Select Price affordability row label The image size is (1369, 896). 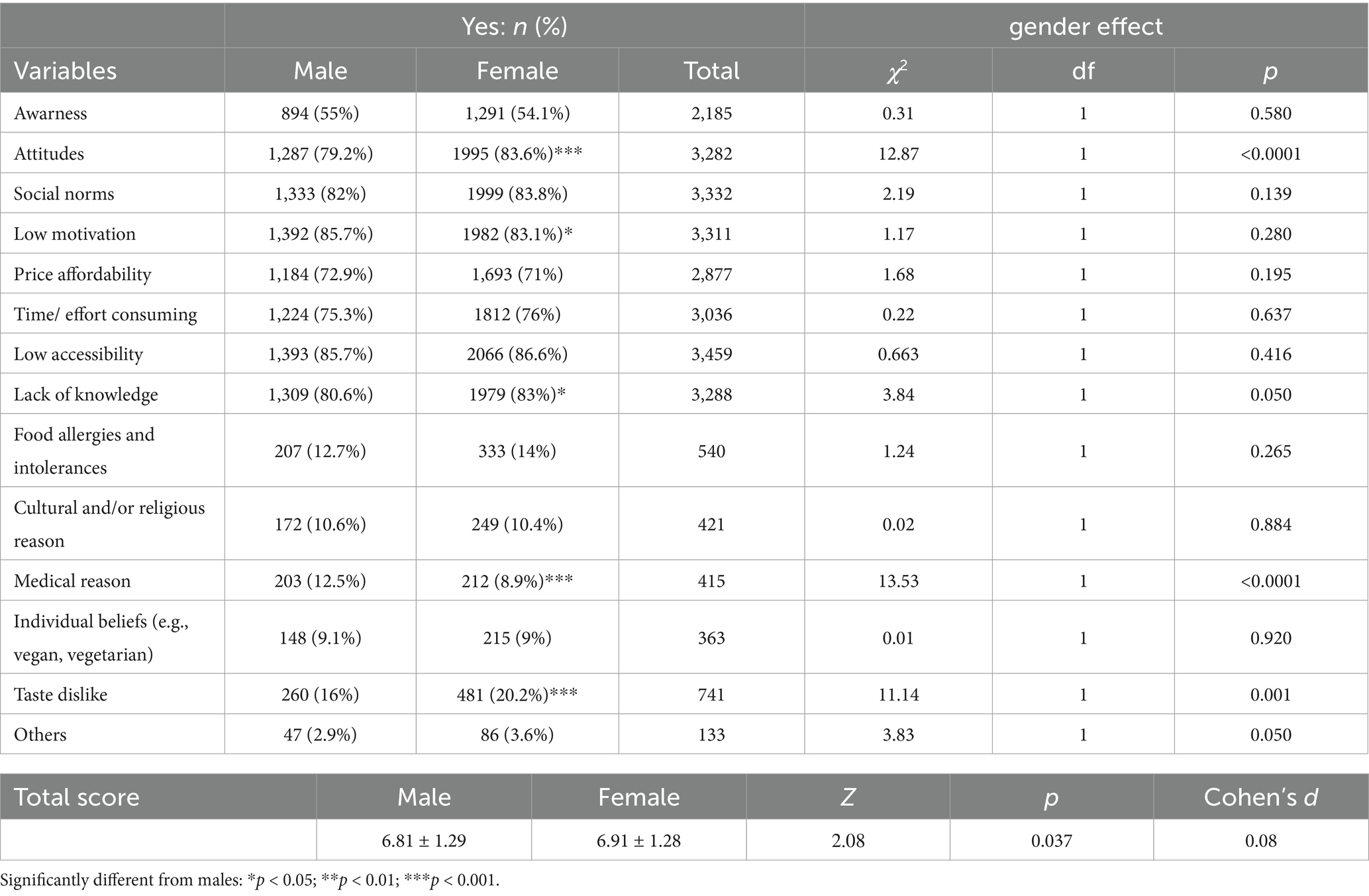[x=82, y=274]
